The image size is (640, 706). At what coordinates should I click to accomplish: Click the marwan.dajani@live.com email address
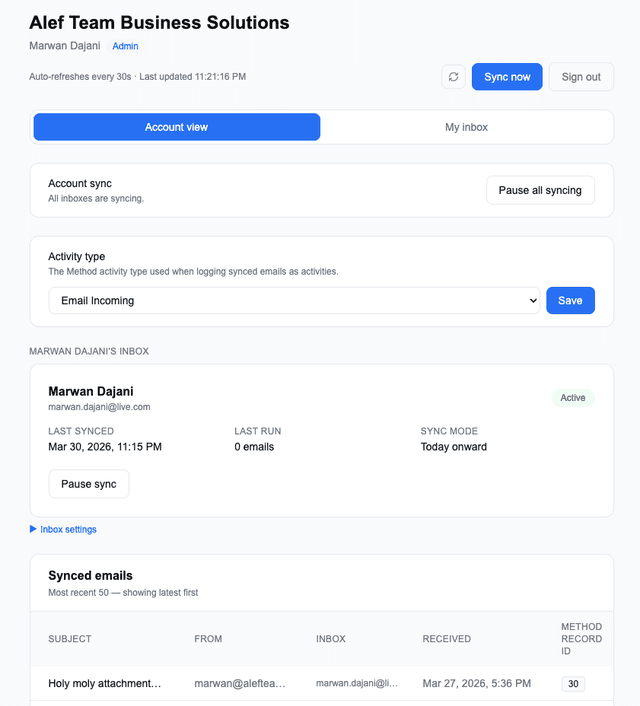(x=99, y=407)
